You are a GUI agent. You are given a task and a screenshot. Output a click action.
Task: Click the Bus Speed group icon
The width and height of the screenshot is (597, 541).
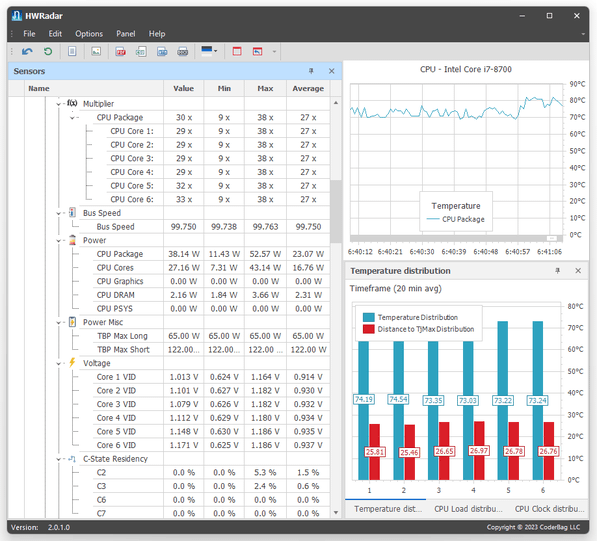tap(72, 213)
